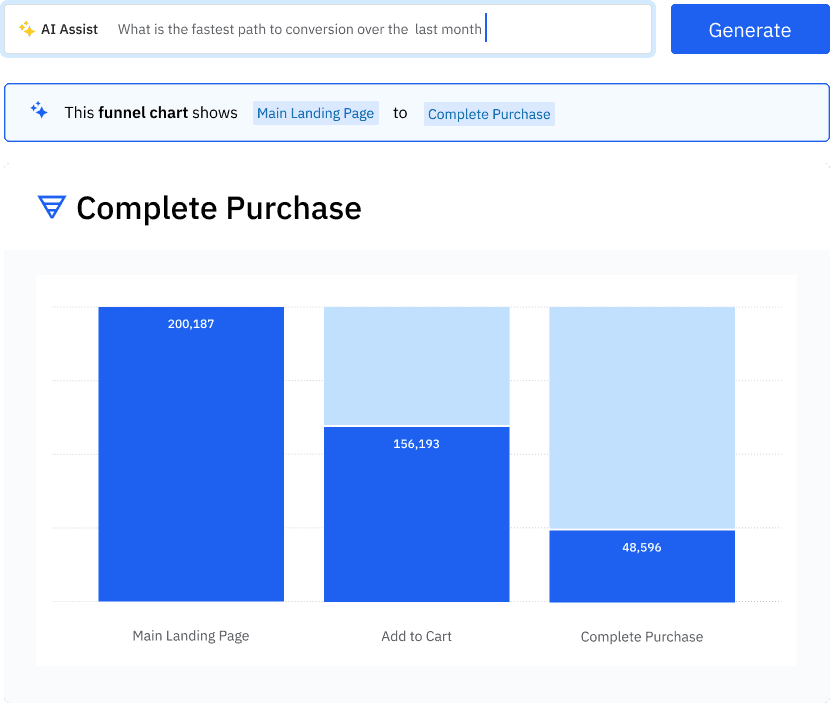The image size is (830, 703).
Task: Click the 'to' connector between funnel steps
Action: (400, 113)
